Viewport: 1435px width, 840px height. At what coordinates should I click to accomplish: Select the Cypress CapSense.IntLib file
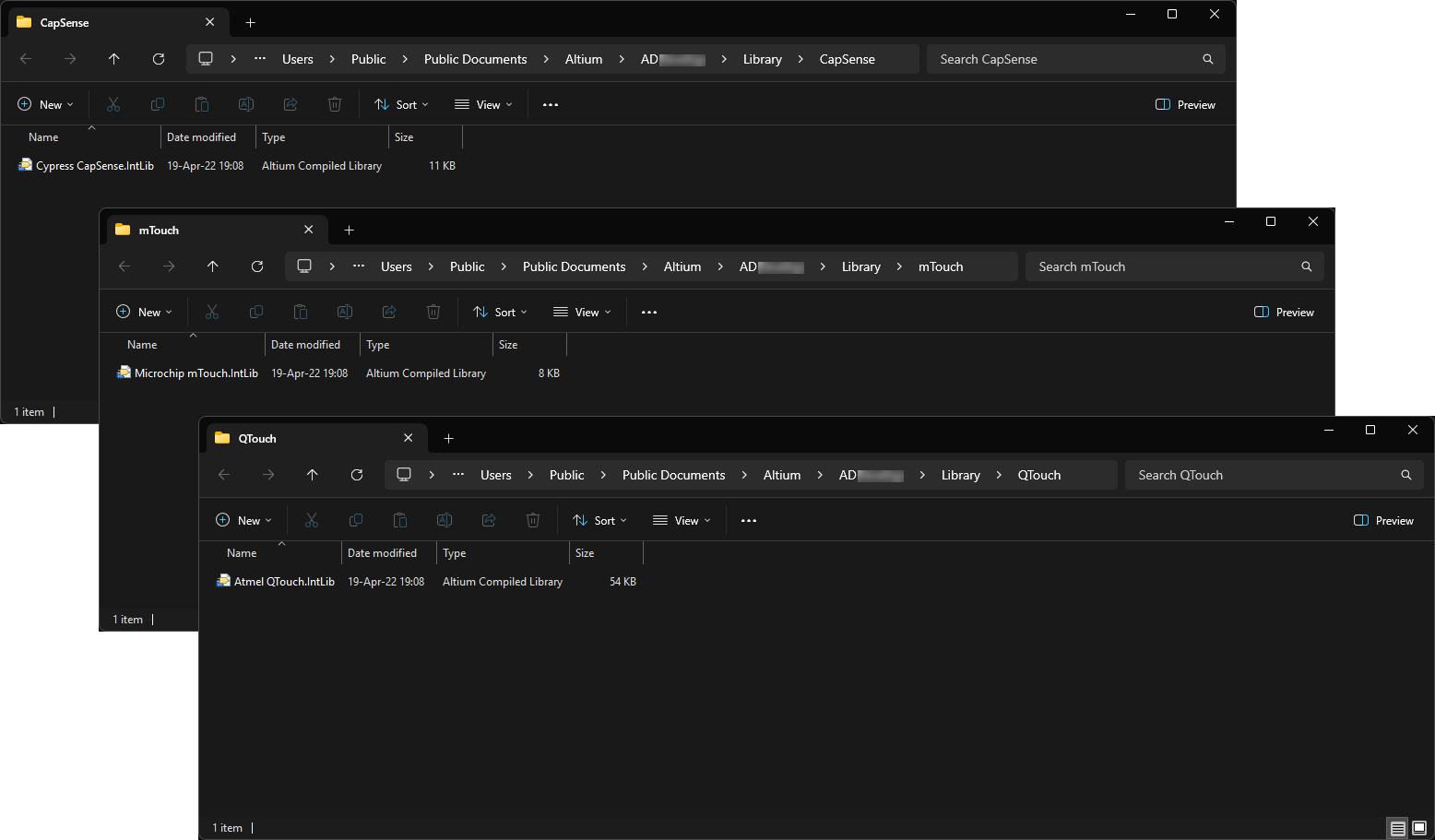click(87, 166)
